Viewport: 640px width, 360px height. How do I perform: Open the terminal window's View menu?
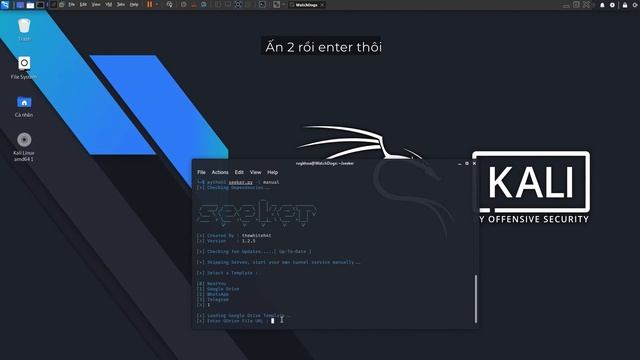256,172
